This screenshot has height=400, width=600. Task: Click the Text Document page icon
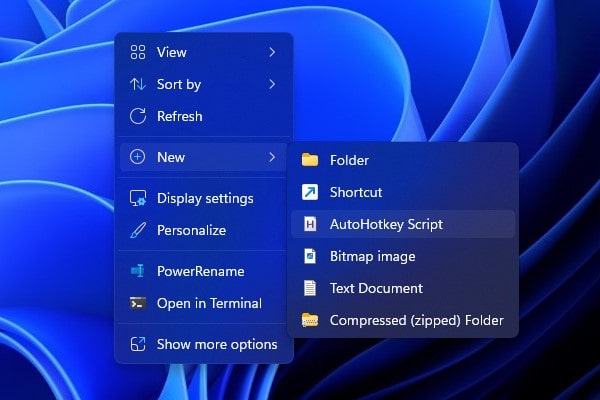pyautogui.click(x=310, y=288)
